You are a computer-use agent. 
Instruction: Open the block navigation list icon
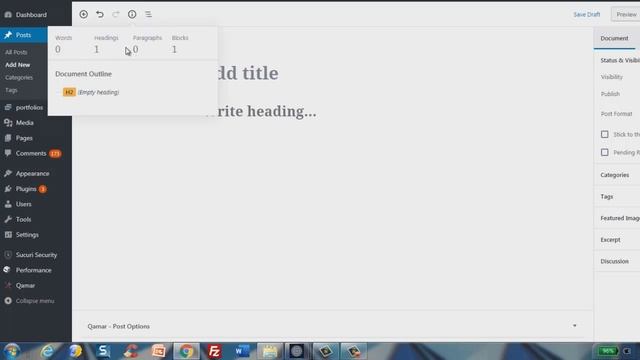click(148, 14)
